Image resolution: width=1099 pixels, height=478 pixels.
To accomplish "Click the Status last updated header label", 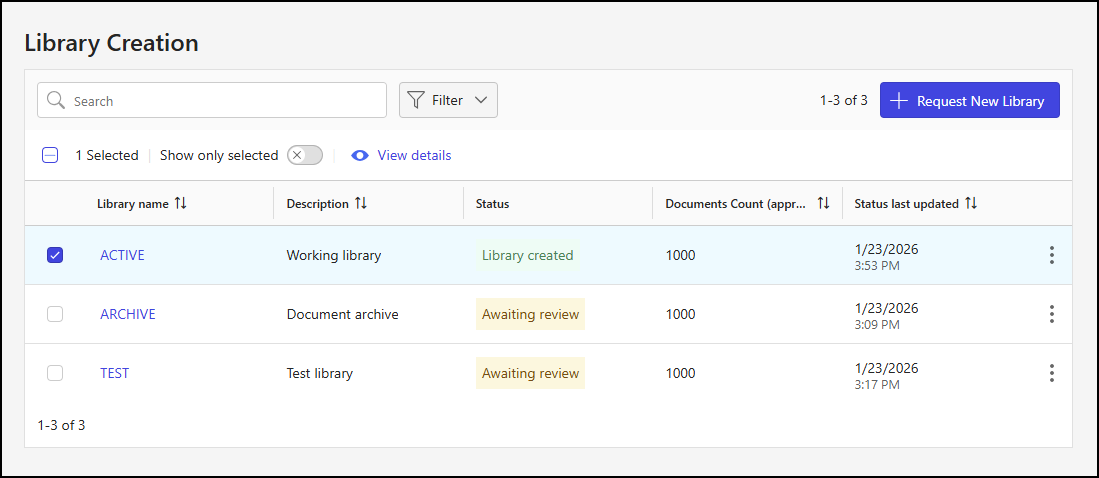I will coord(906,204).
